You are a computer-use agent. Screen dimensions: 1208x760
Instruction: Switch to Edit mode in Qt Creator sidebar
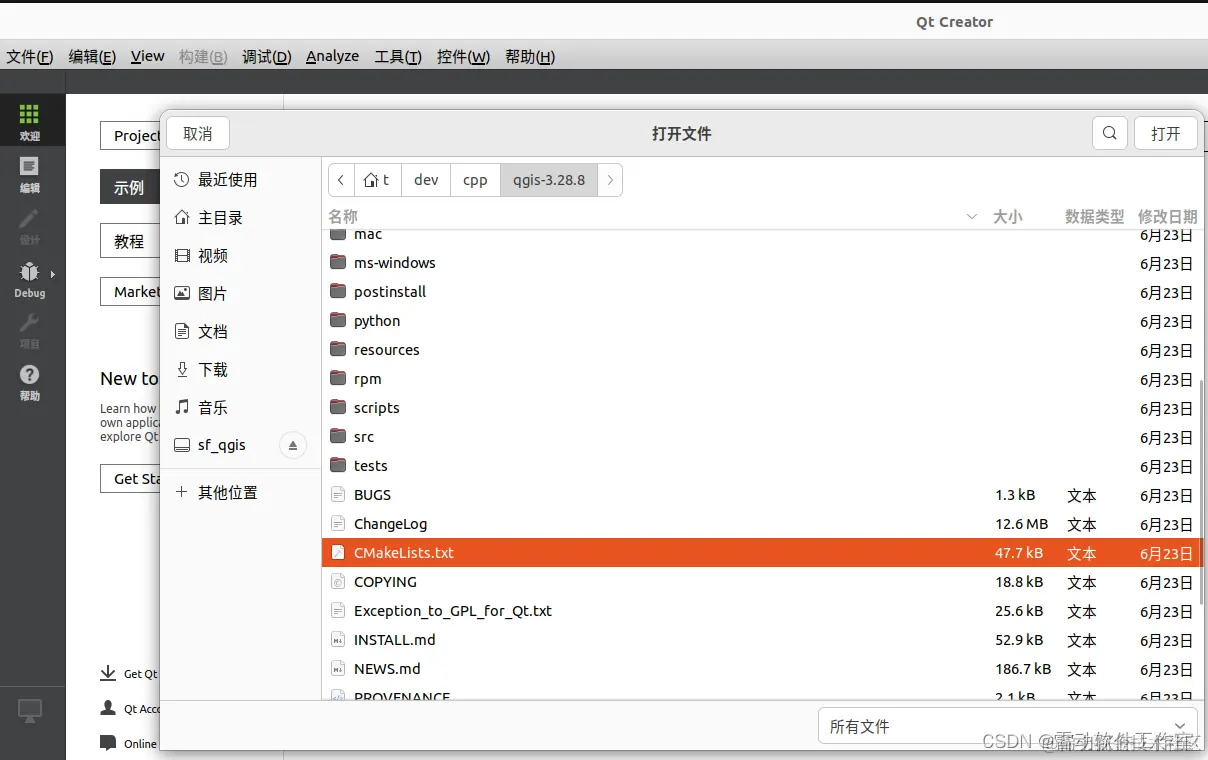pyautogui.click(x=29, y=173)
